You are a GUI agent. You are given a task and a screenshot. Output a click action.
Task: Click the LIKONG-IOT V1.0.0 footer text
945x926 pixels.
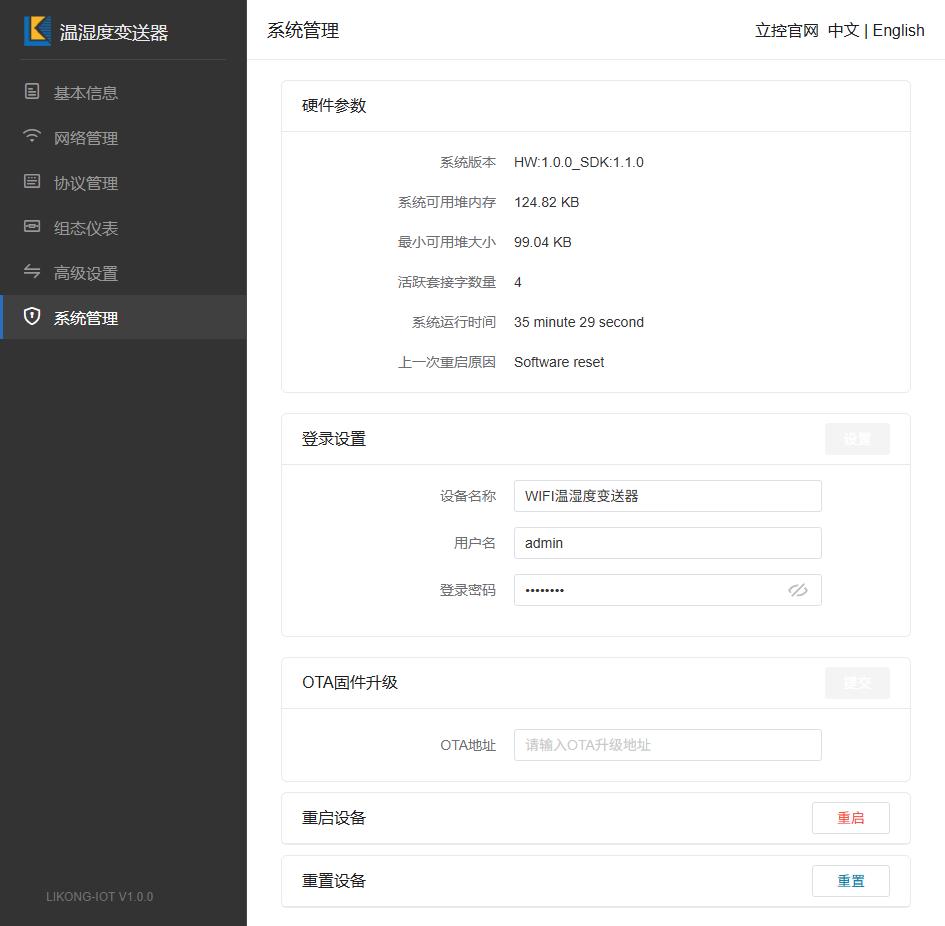coord(99,897)
